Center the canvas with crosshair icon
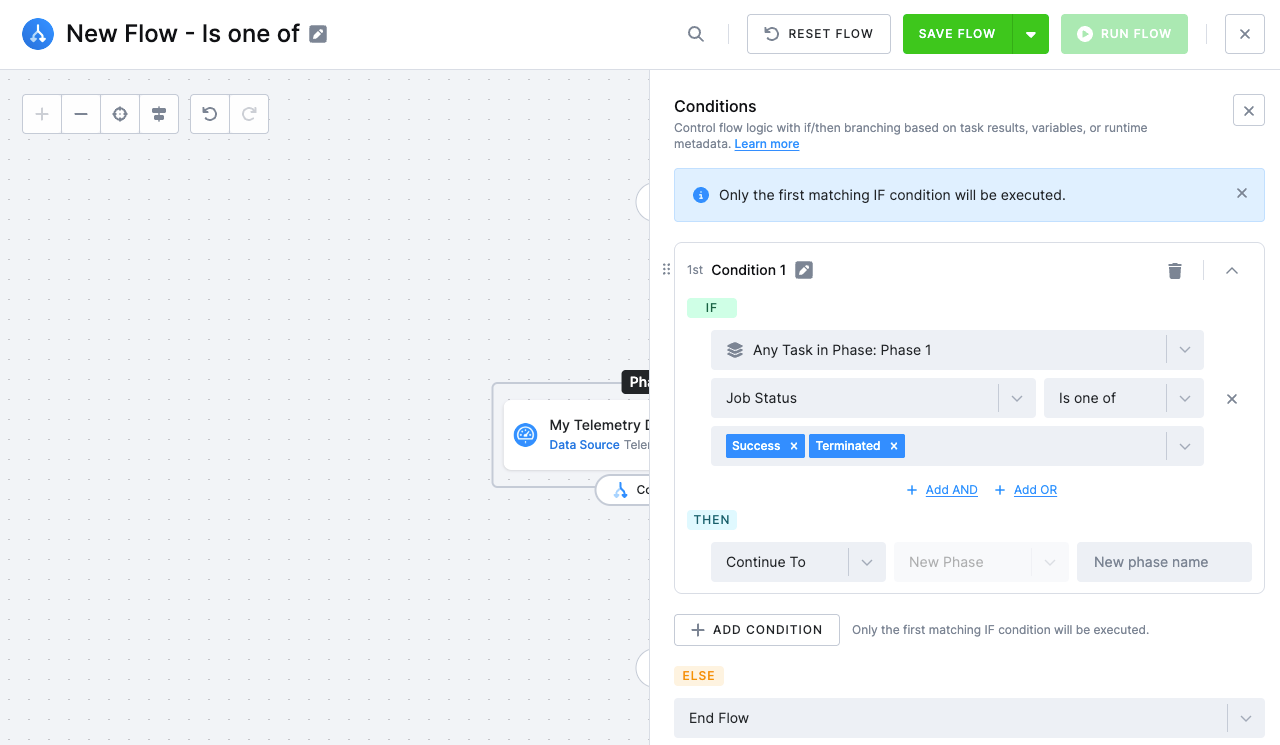The width and height of the screenshot is (1280, 745). [x=120, y=114]
